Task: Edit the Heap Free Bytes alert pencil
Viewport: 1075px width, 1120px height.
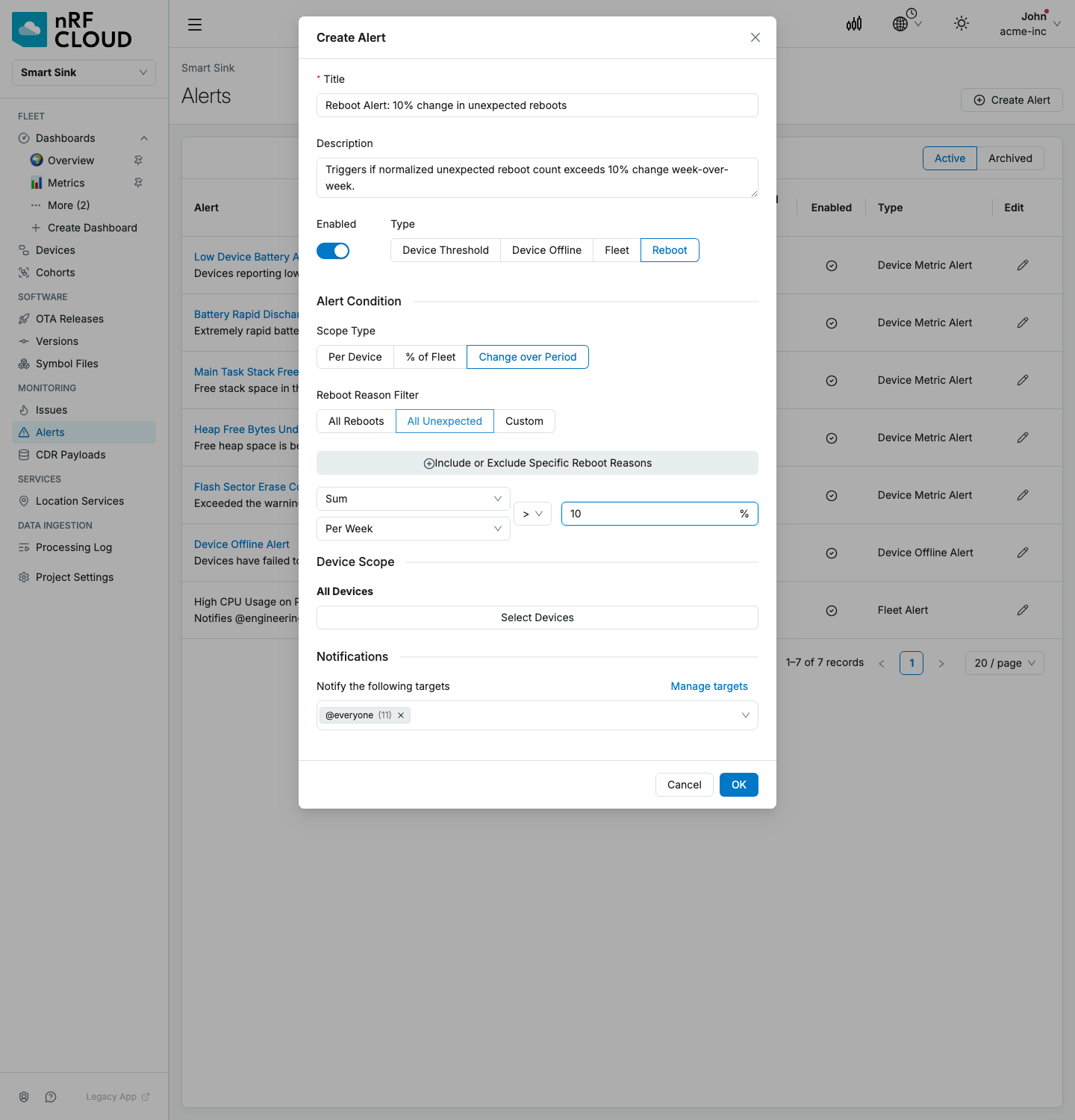Action: click(1023, 438)
